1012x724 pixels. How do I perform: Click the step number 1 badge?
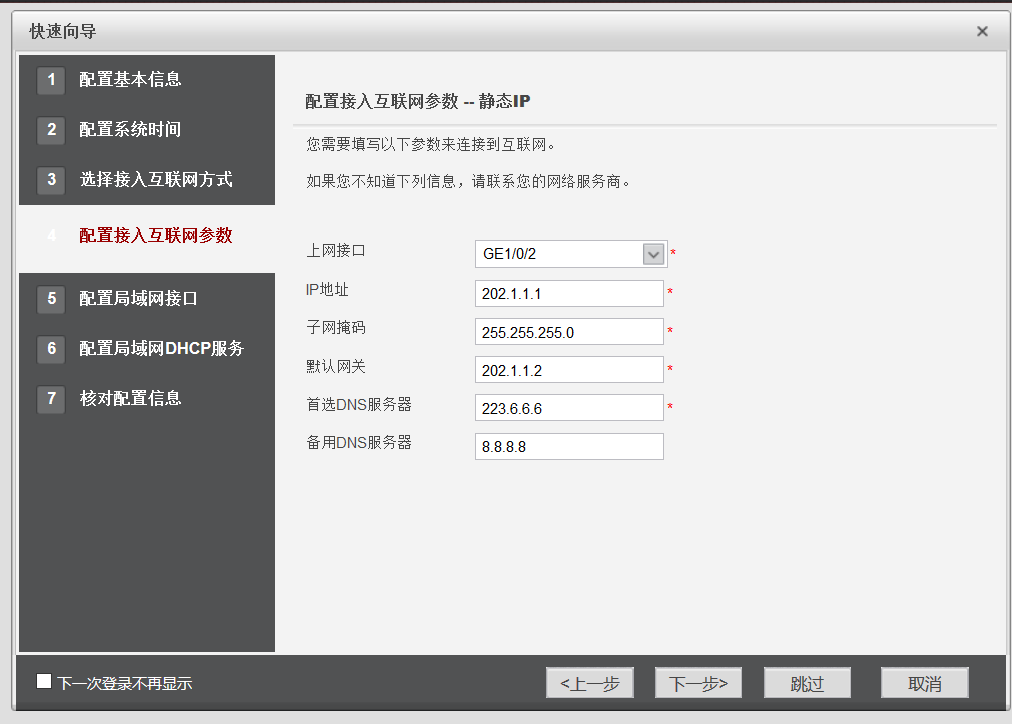(x=51, y=81)
